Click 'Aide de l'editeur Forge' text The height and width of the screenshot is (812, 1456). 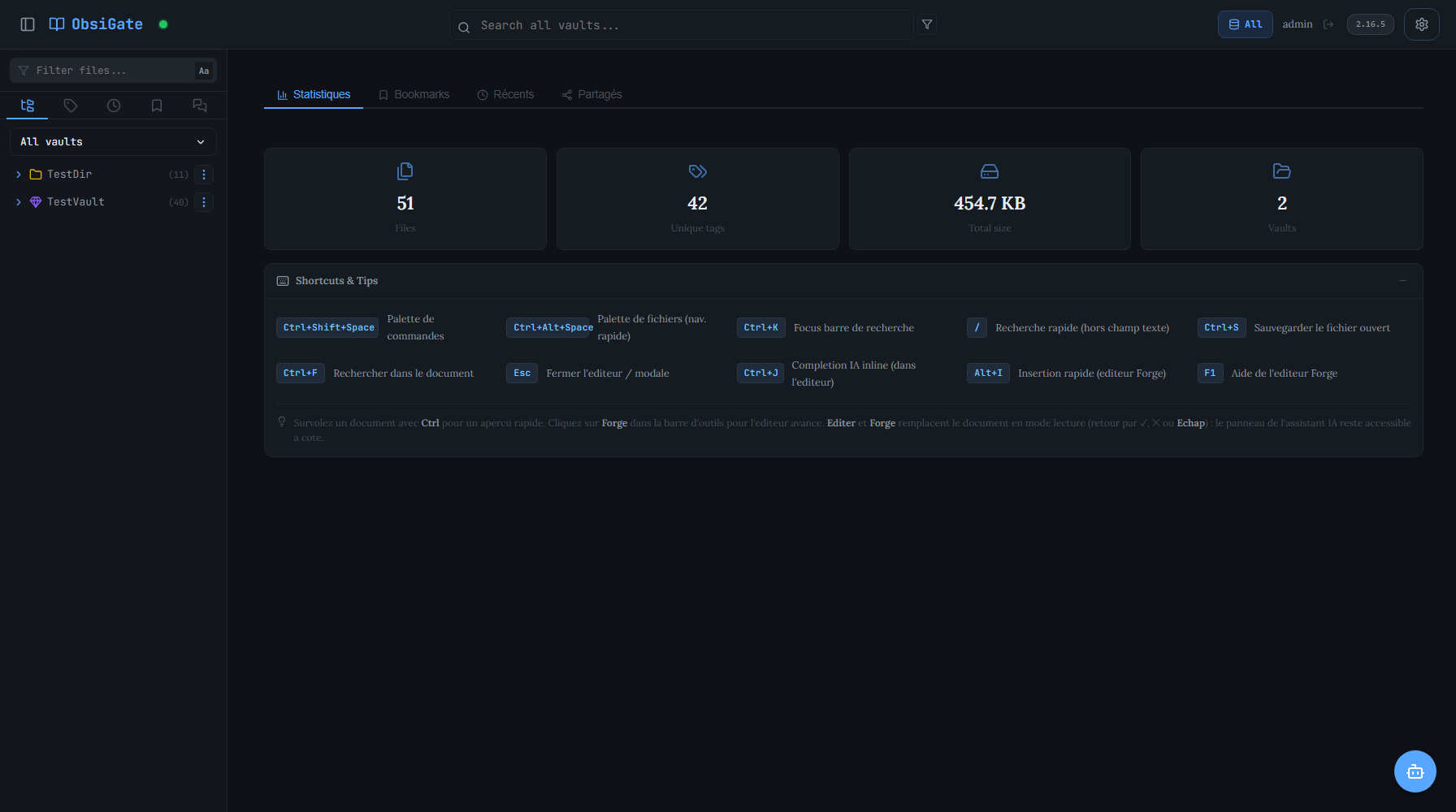pos(1285,374)
